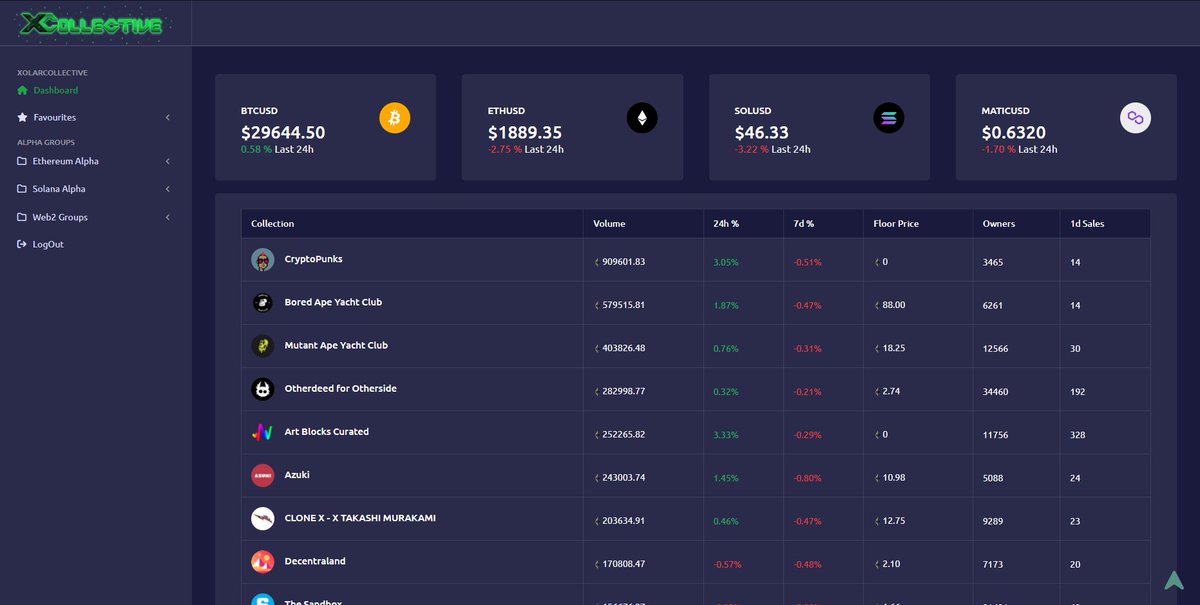Expand the Ethereum Alpha chevron
The width and height of the screenshot is (1200, 605).
tap(168, 161)
